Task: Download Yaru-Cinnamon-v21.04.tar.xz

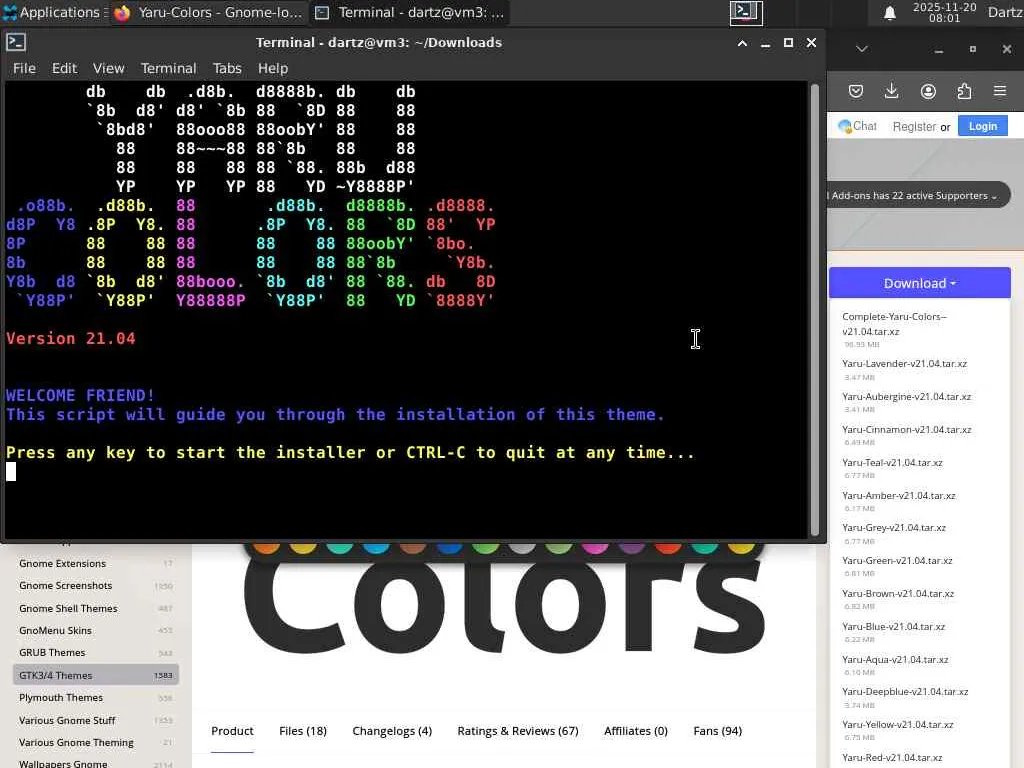Action: click(906, 430)
